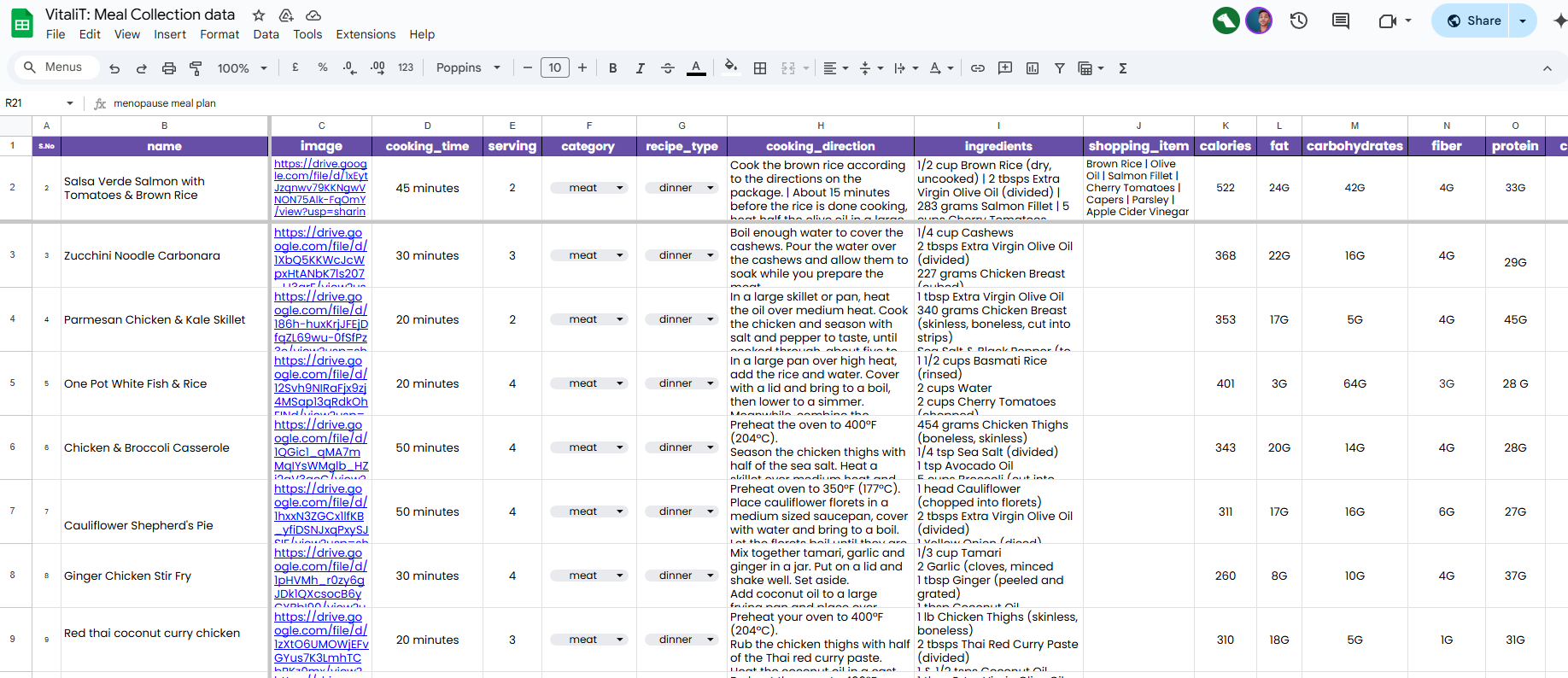Screen dimensions: 1568x678
Task: Click the Share button
Action: click(x=1473, y=20)
